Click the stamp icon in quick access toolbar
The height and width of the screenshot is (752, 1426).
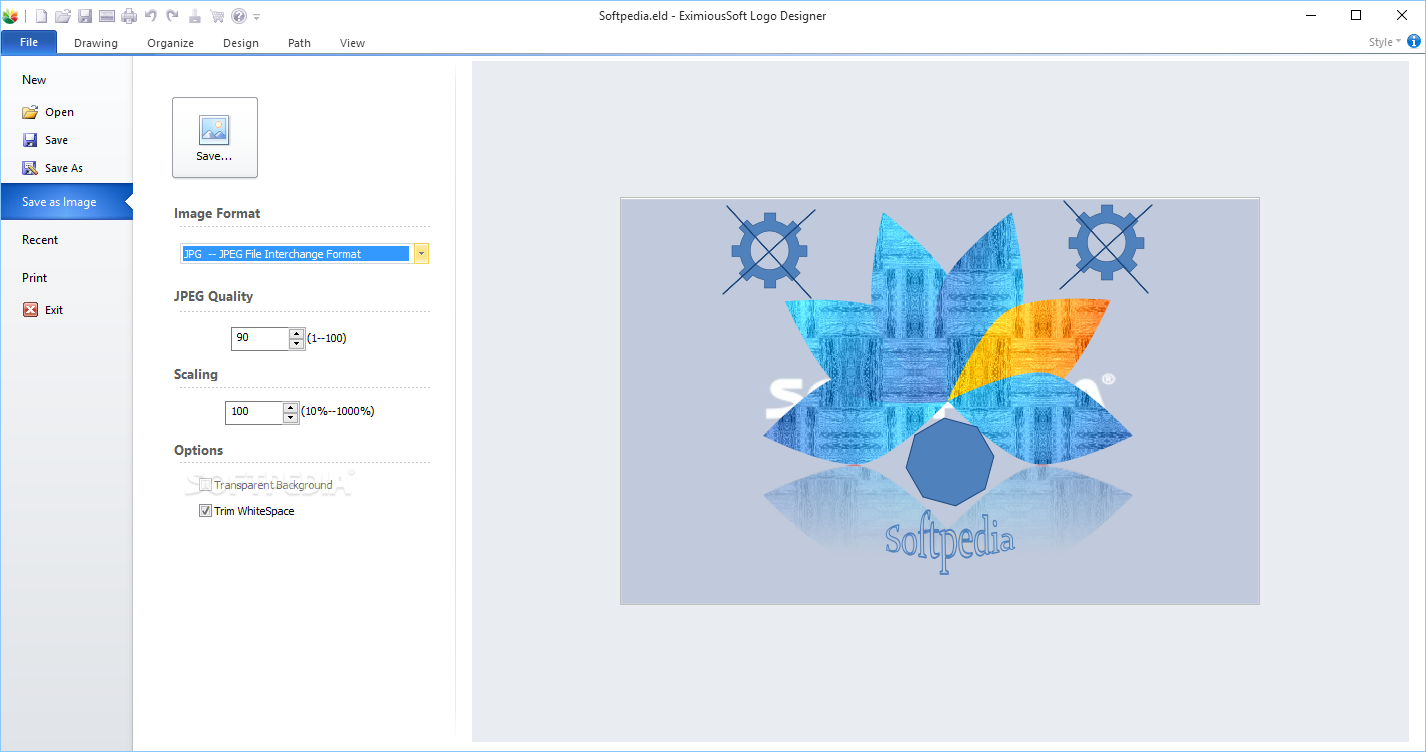195,16
